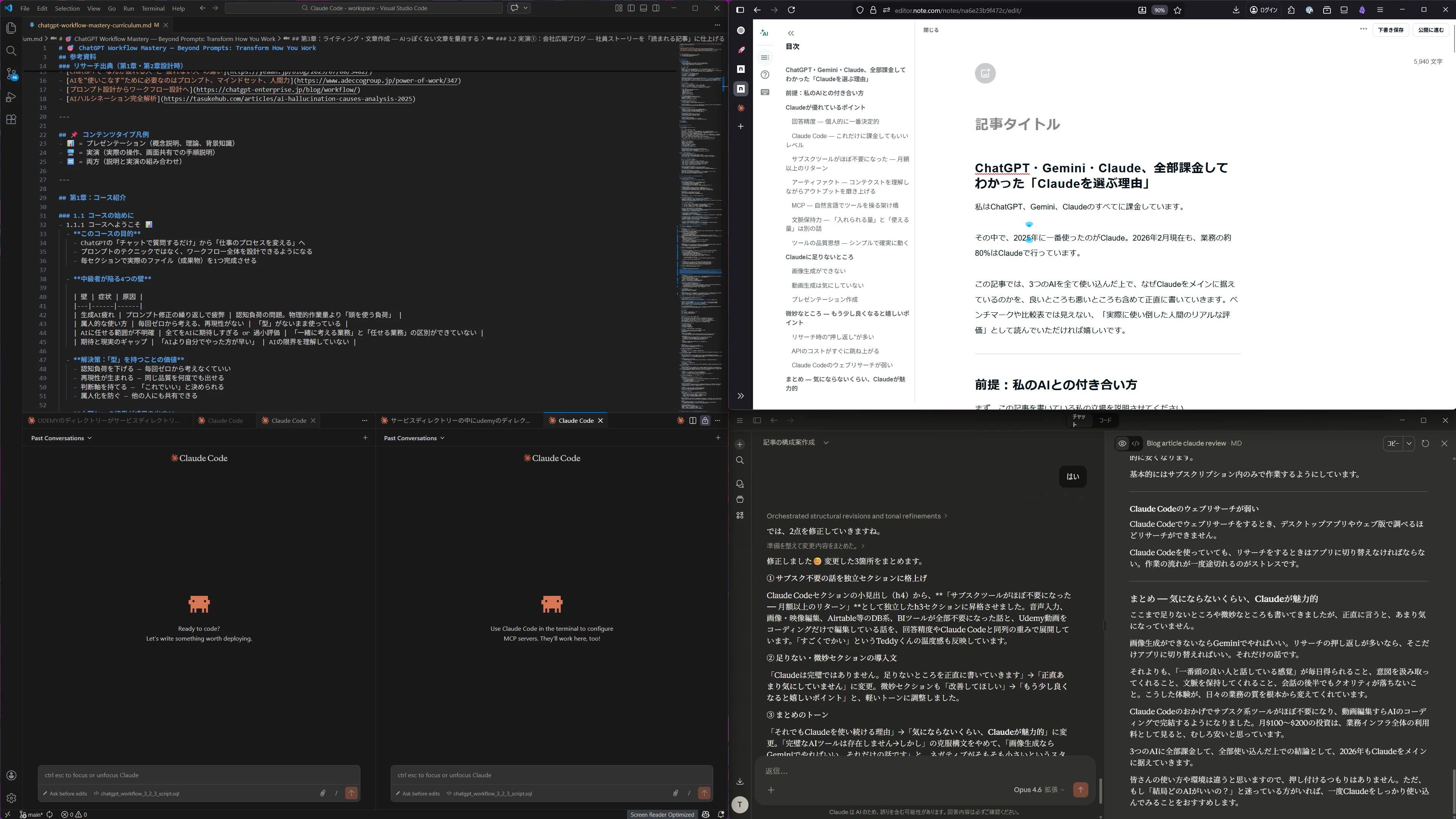The height and width of the screenshot is (819, 1456).
Task: Expand Orchestrated structural revisions thinking section
Action: pos(856,516)
